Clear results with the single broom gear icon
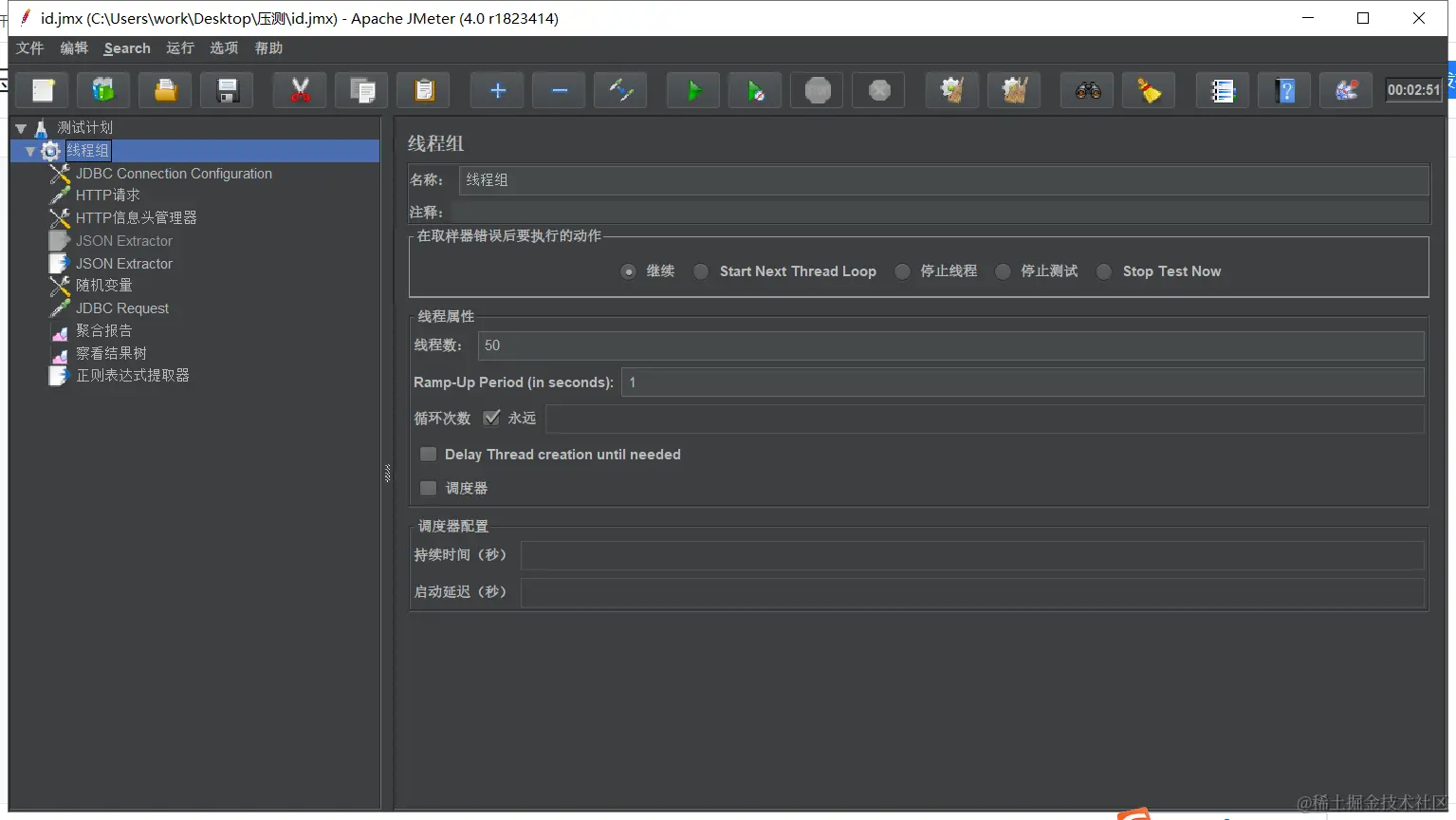 coord(952,90)
